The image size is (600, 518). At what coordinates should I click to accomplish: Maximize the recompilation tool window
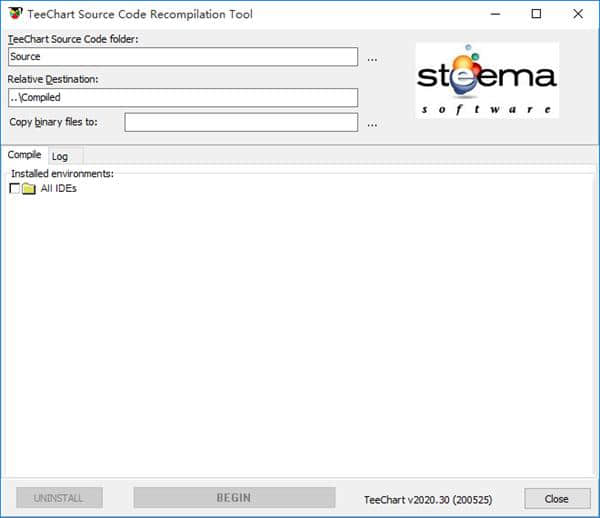coord(536,14)
